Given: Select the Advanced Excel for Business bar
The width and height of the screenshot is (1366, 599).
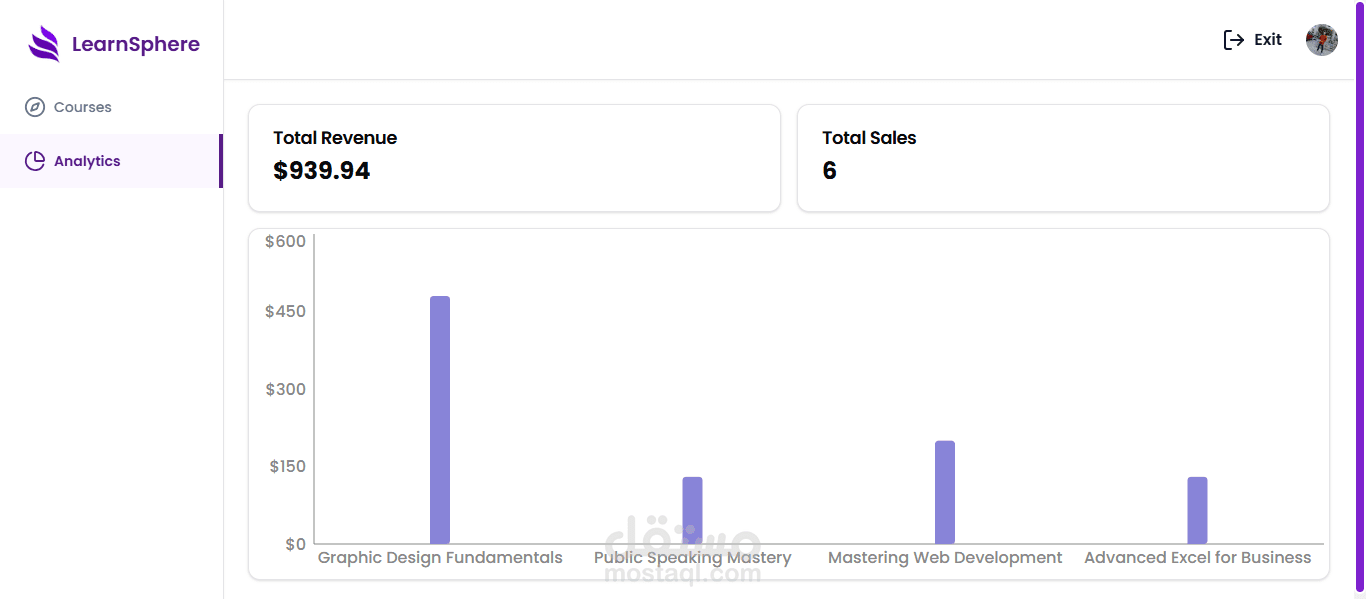Looking at the screenshot, I should [1197, 510].
